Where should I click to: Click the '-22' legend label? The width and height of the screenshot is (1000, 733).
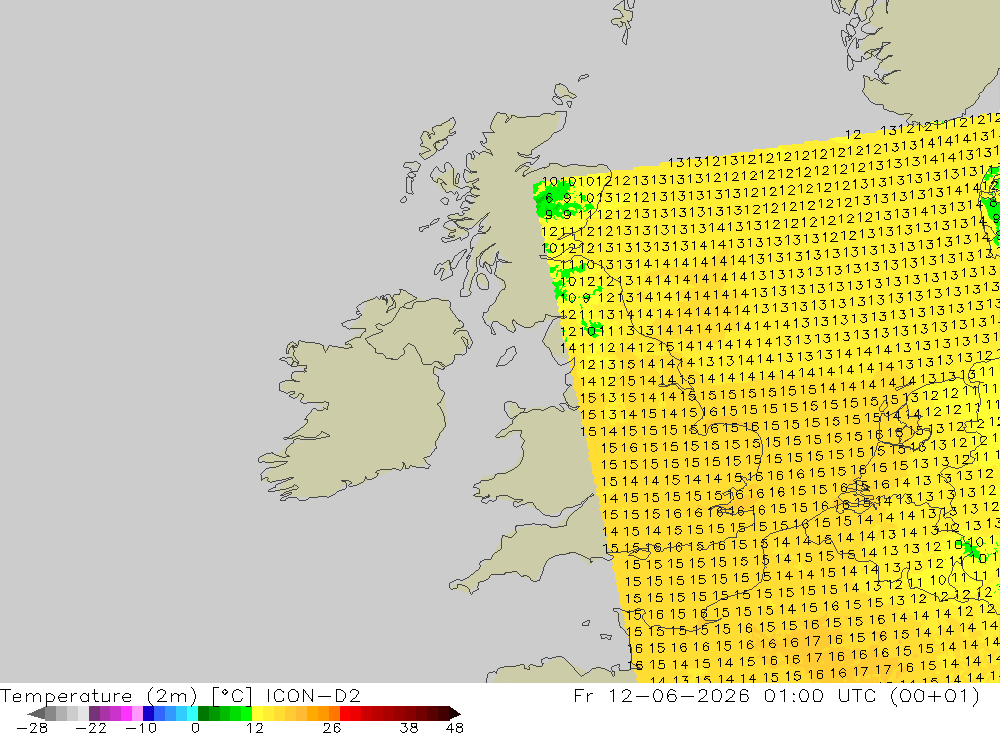click(x=91, y=728)
